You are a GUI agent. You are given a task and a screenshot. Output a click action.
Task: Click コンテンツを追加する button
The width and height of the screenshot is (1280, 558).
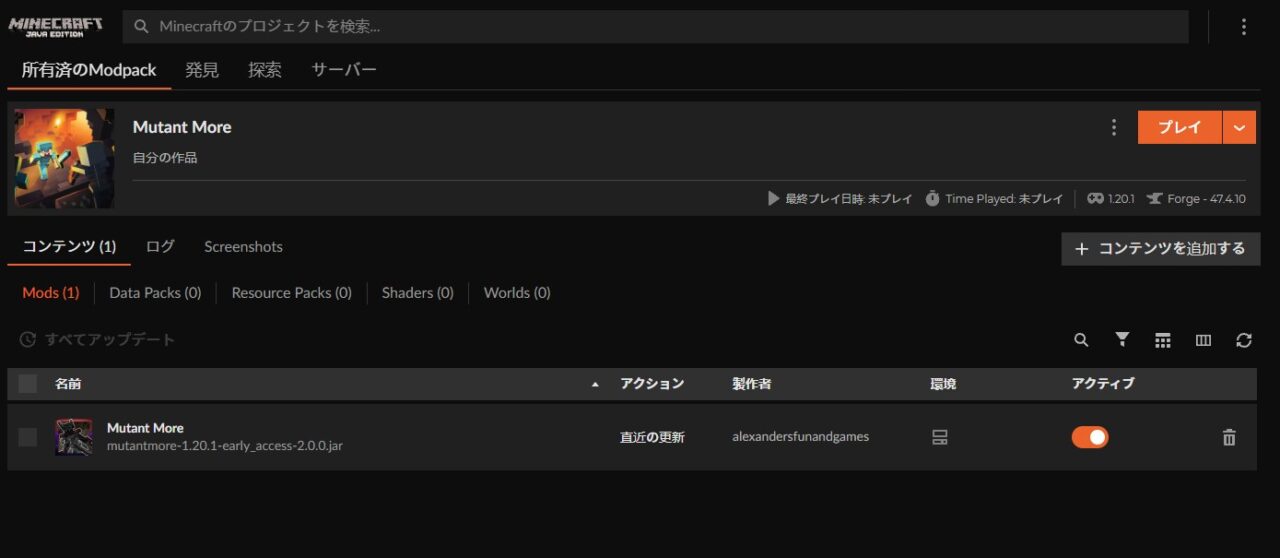(1160, 249)
